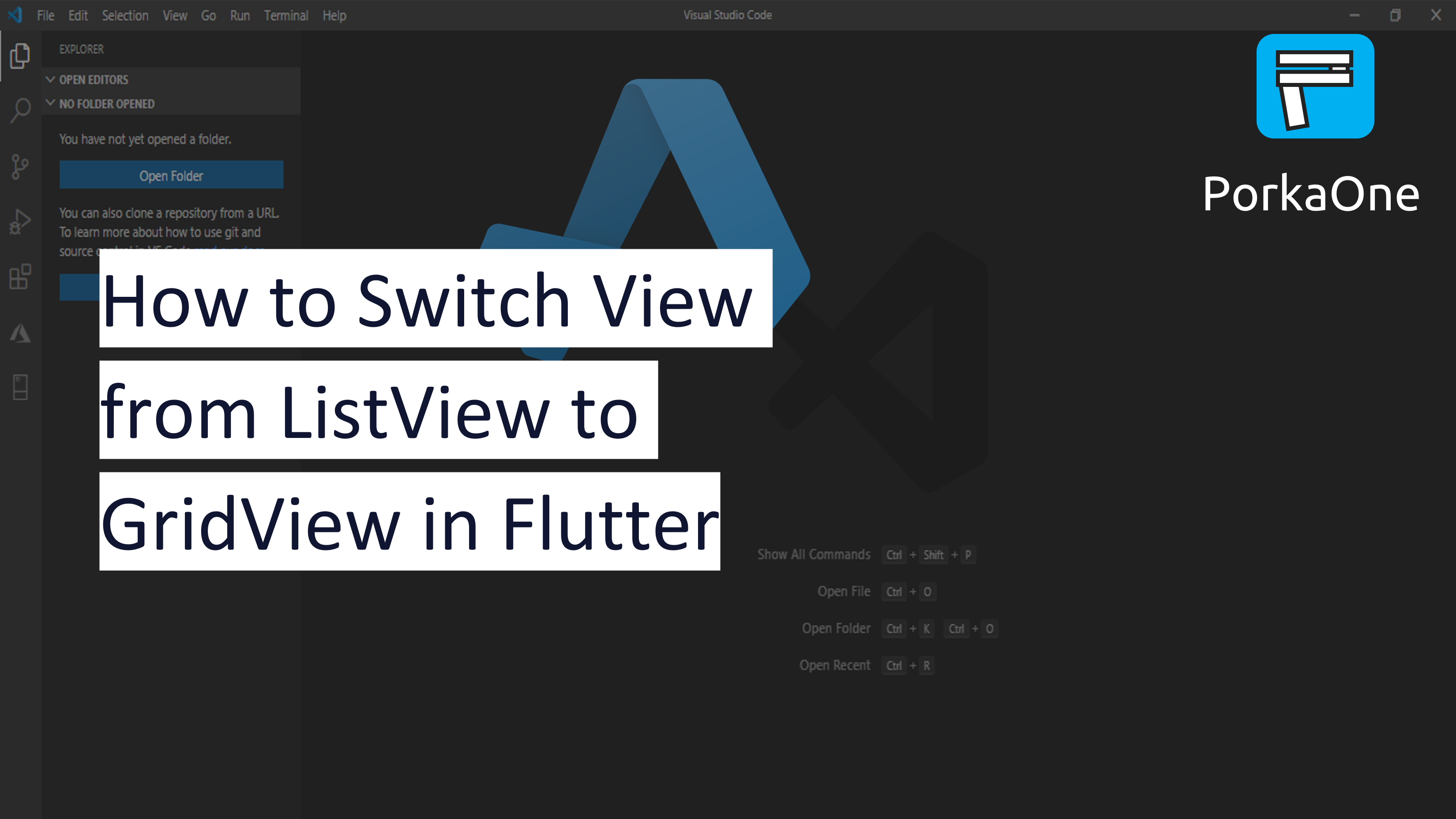Viewport: 1456px width, 819px height.
Task: Open the Terminal menu
Action: [x=286, y=15]
